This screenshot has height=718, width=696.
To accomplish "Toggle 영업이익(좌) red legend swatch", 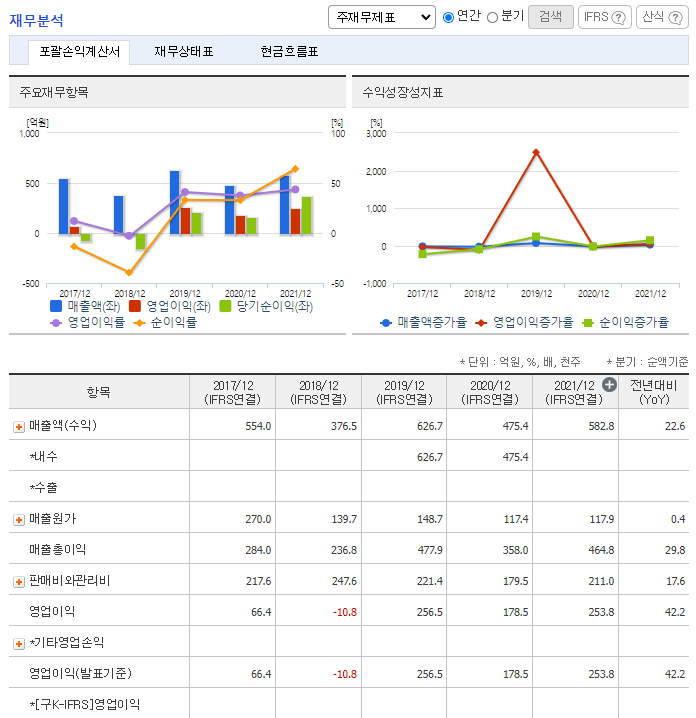I will pyautogui.click(x=136, y=306).
